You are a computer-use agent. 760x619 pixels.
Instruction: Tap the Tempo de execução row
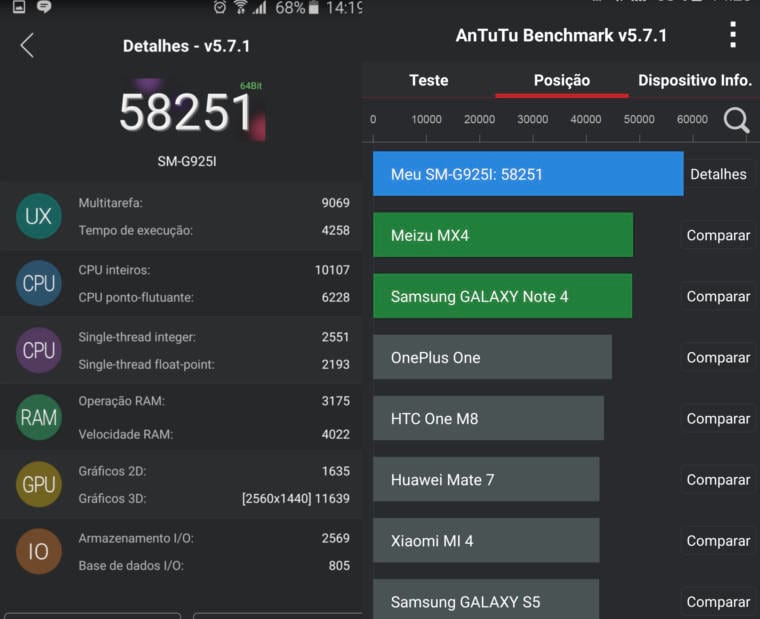click(214, 230)
